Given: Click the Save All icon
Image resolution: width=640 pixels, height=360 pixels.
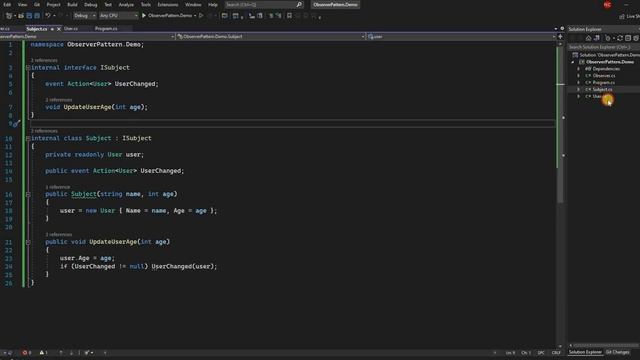Looking at the screenshot, I should click(x=37, y=16).
